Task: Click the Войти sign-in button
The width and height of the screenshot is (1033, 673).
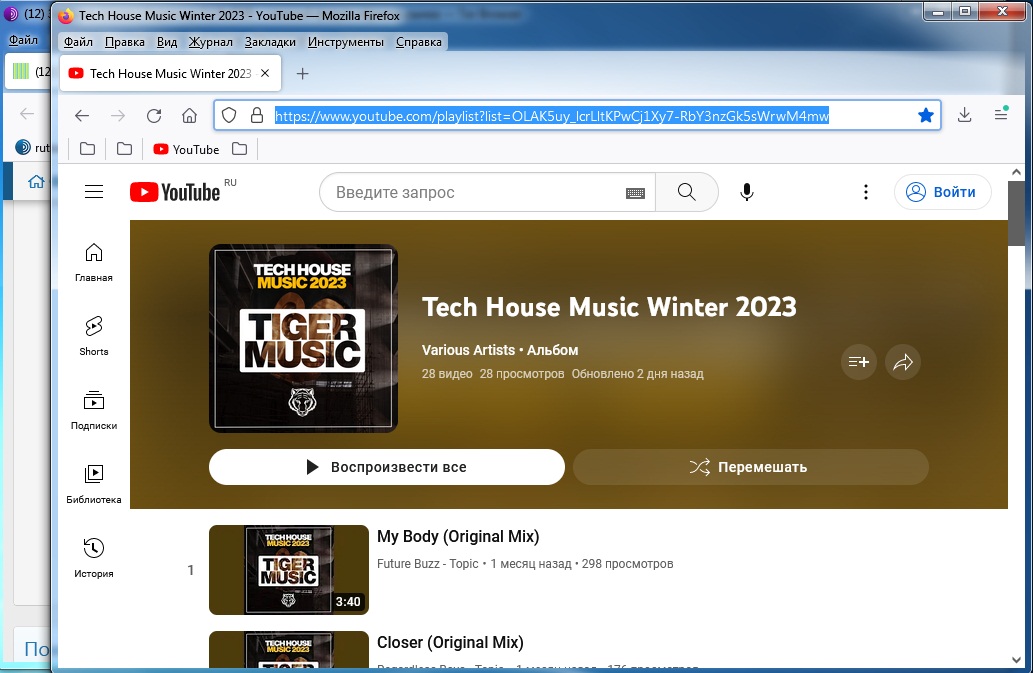Action: 942,192
